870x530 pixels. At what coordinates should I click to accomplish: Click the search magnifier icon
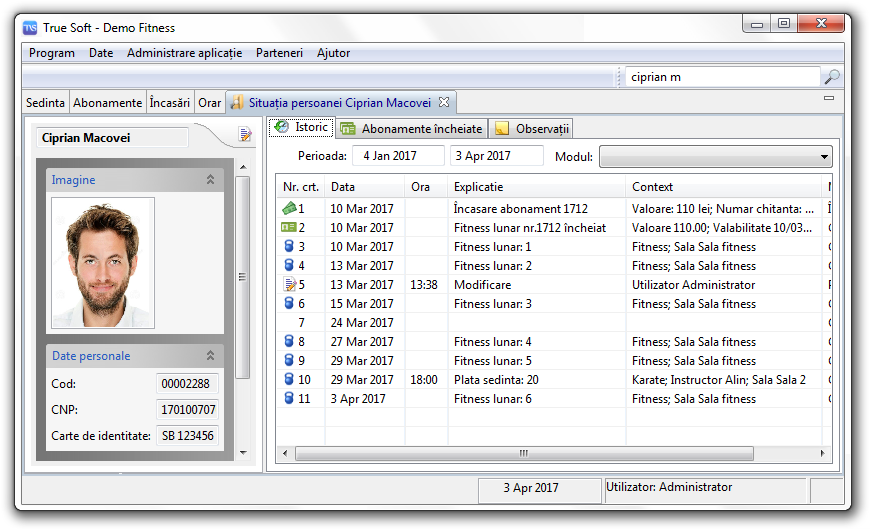pyautogui.click(x=831, y=77)
